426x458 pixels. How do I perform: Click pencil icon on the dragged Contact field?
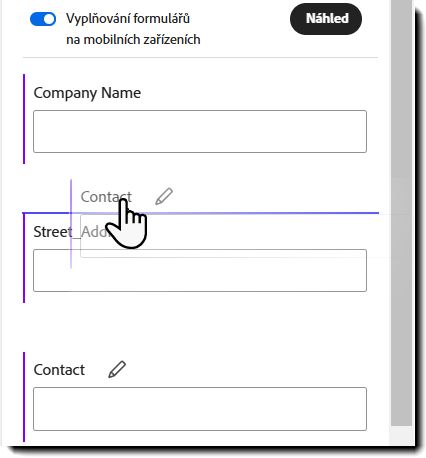click(164, 196)
